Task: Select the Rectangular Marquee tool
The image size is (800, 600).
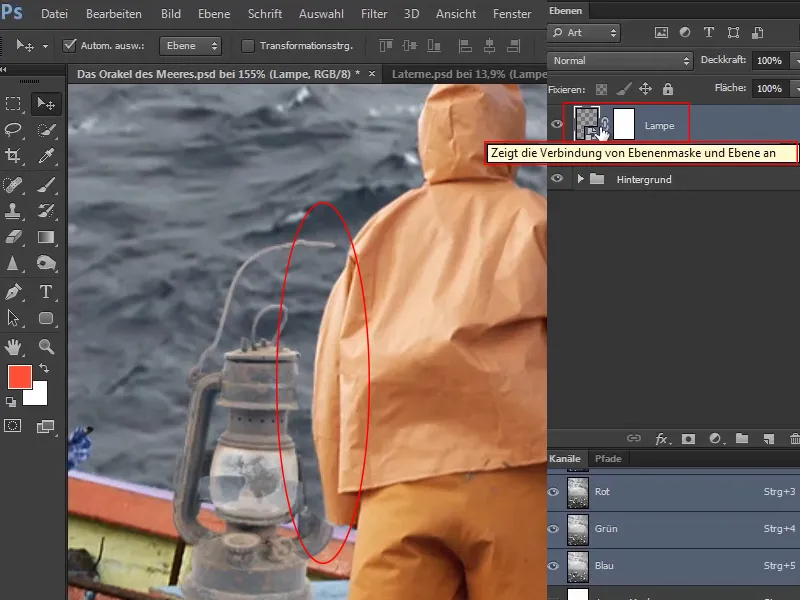Action: [x=13, y=104]
